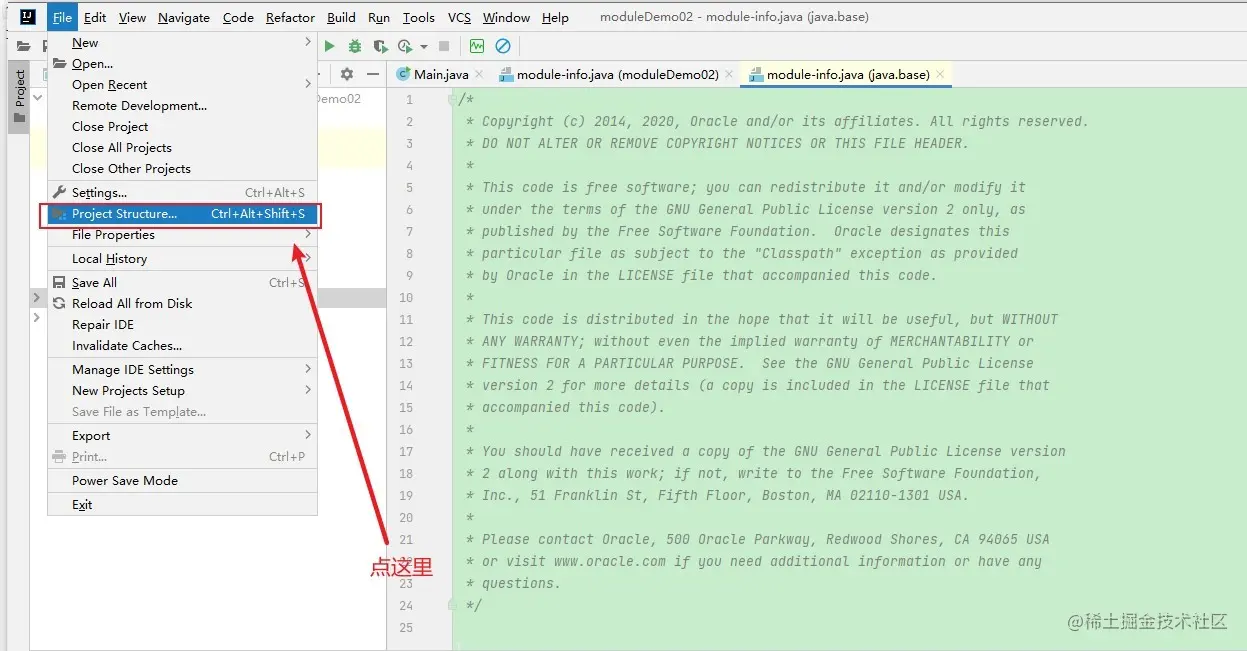Image resolution: width=1247 pixels, height=651 pixels.
Task: Close the module-info.java (java.base) tab
Action: click(x=940, y=75)
